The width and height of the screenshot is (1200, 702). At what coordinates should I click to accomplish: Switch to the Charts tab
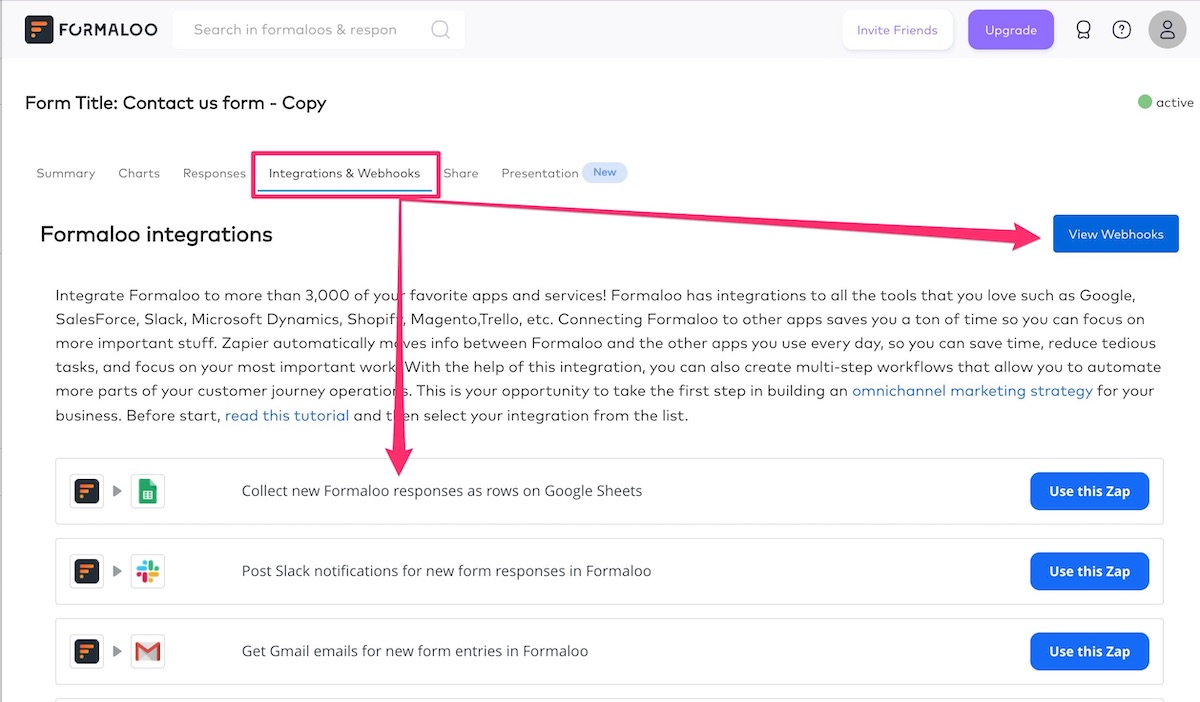click(139, 173)
